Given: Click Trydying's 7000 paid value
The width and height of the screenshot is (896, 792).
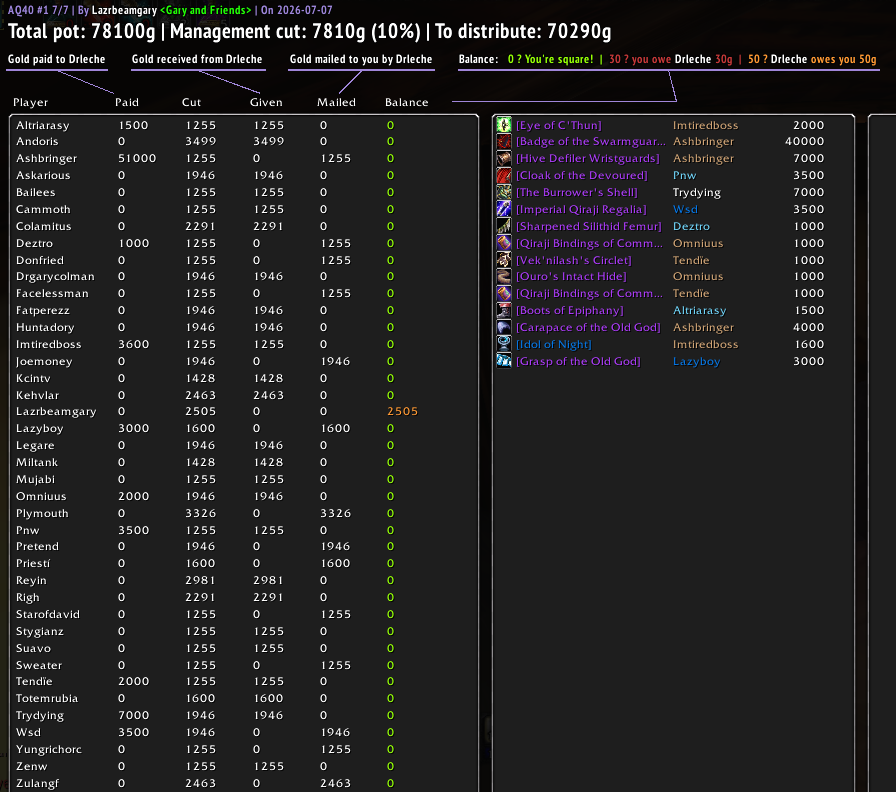Looking at the screenshot, I should [134, 715].
